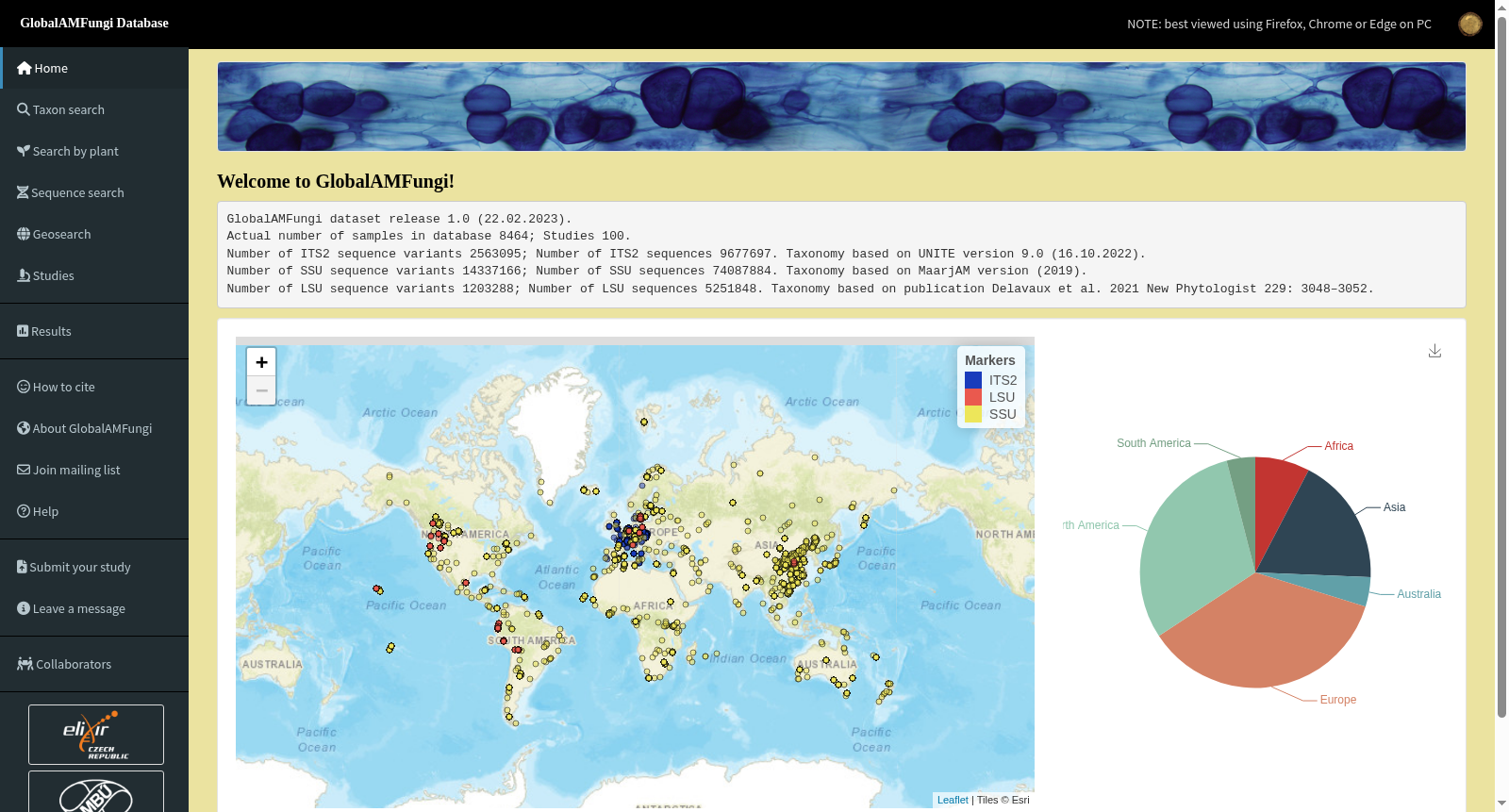Select Join mailing list
The width and height of the screenshot is (1509, 812).
(94, 470)
